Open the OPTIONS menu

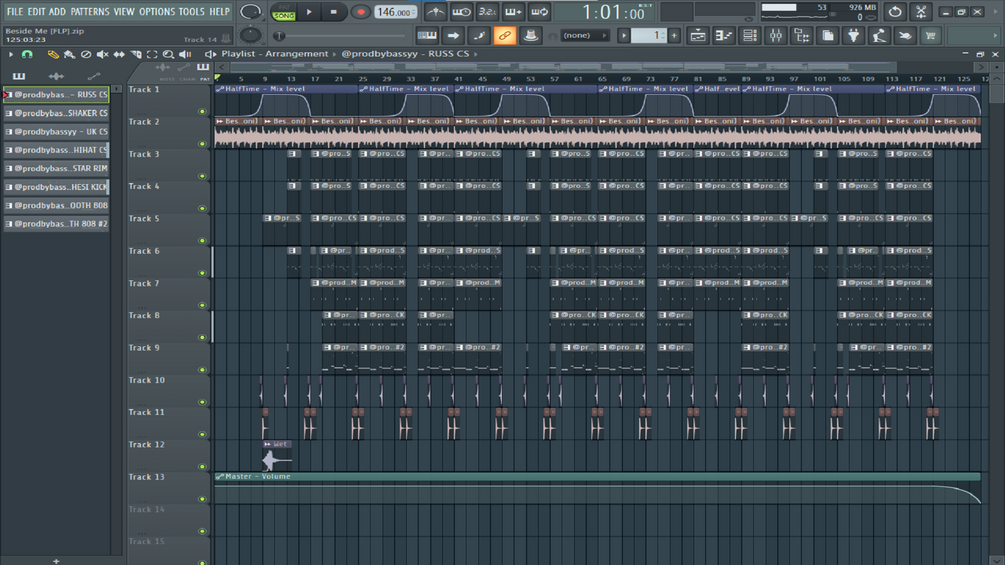pyautogui.click(x=157, y=12)
